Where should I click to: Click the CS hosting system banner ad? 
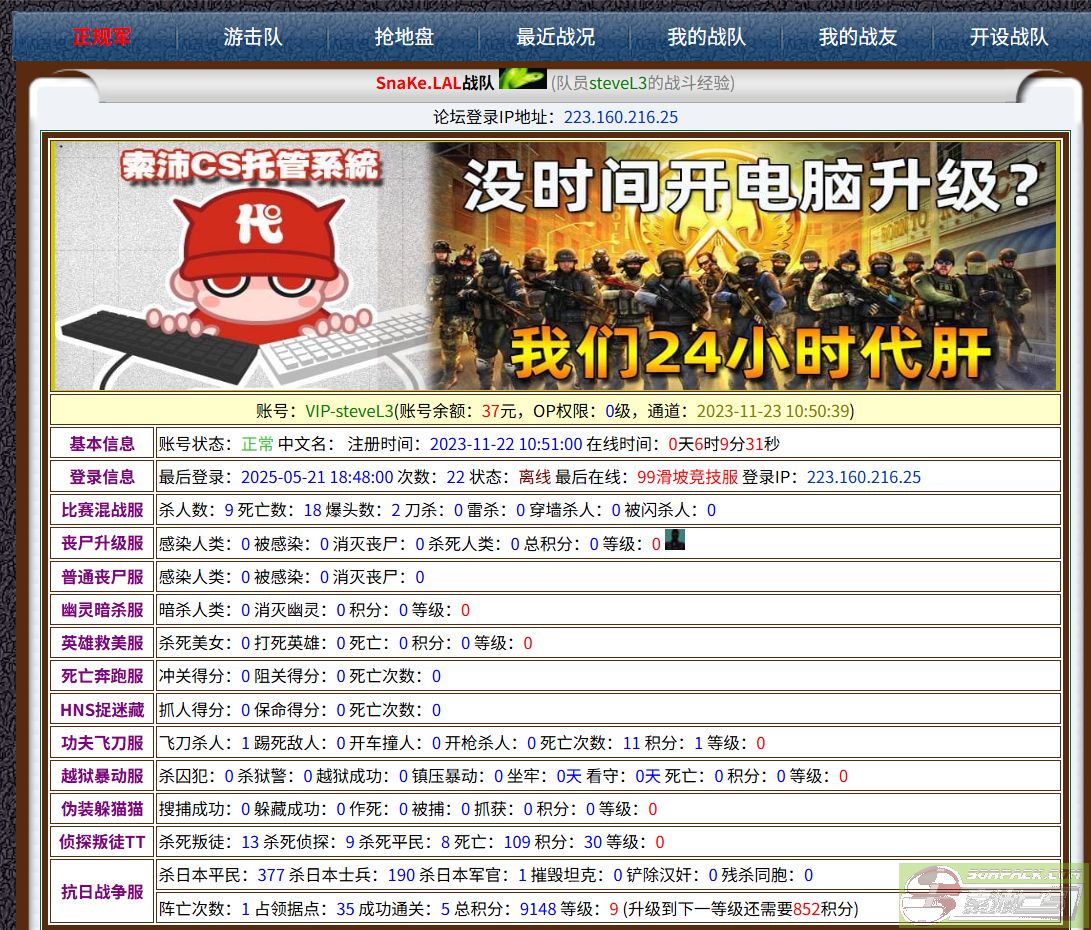point(555,265)
